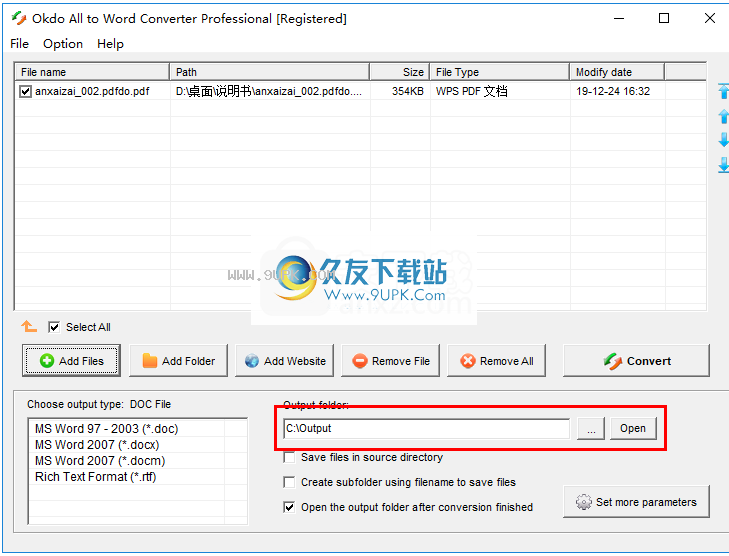Click the Add Website button
This screenshot has width=729, height=556.
pos(285,361)
